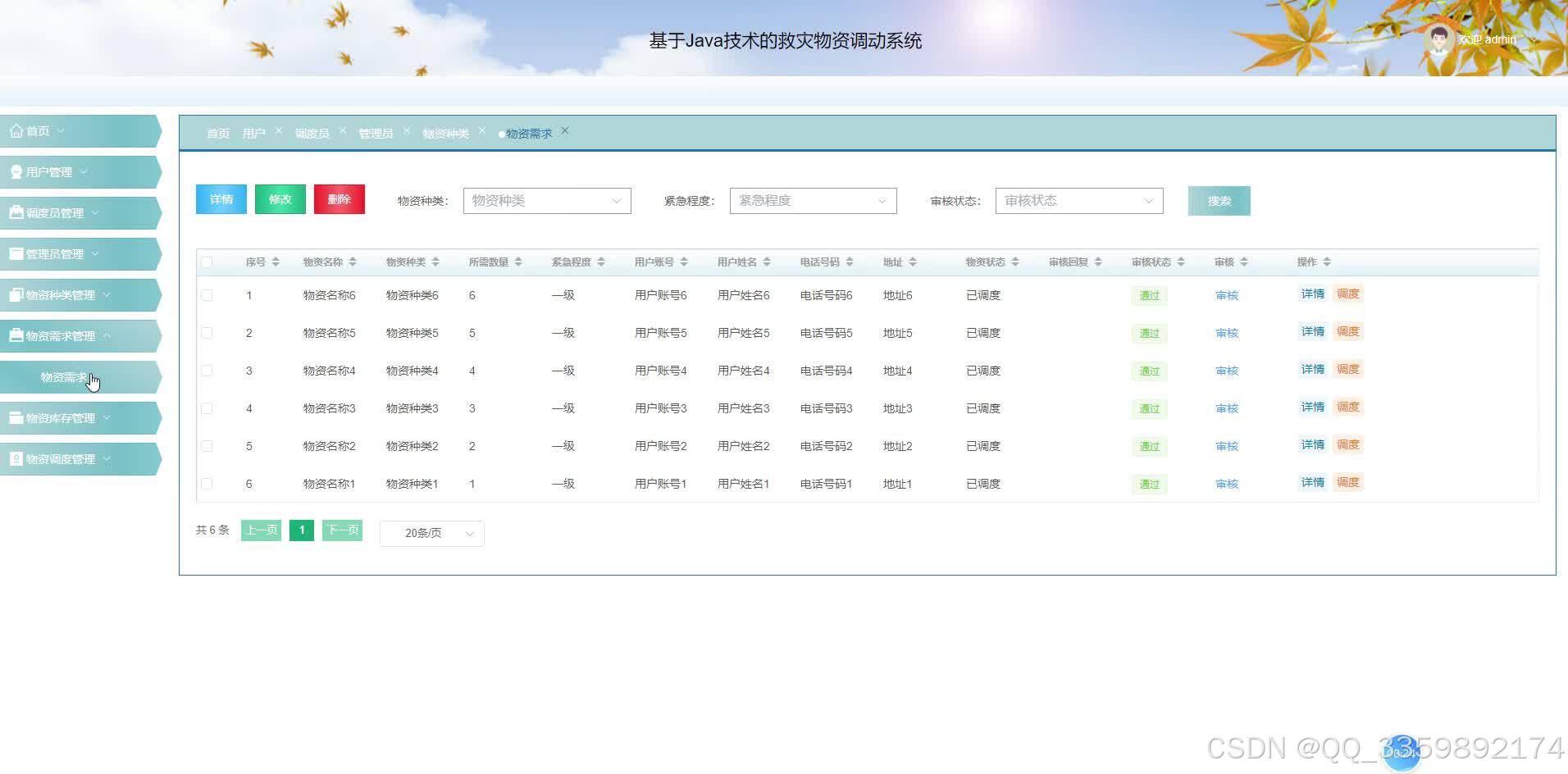The height and width of the screenshot is (774, 1568).
Task: Click the user management sidebar icon
Action: click(16, 171)
